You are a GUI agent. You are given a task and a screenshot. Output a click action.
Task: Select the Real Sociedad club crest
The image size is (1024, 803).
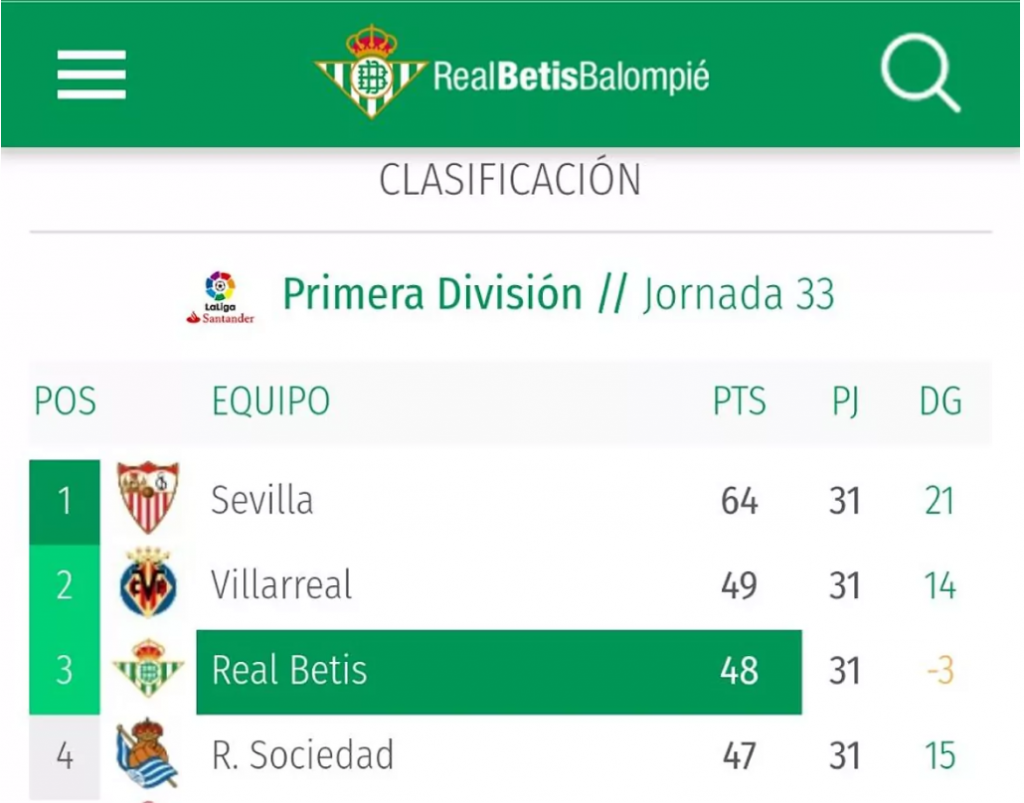pos(147,754)
